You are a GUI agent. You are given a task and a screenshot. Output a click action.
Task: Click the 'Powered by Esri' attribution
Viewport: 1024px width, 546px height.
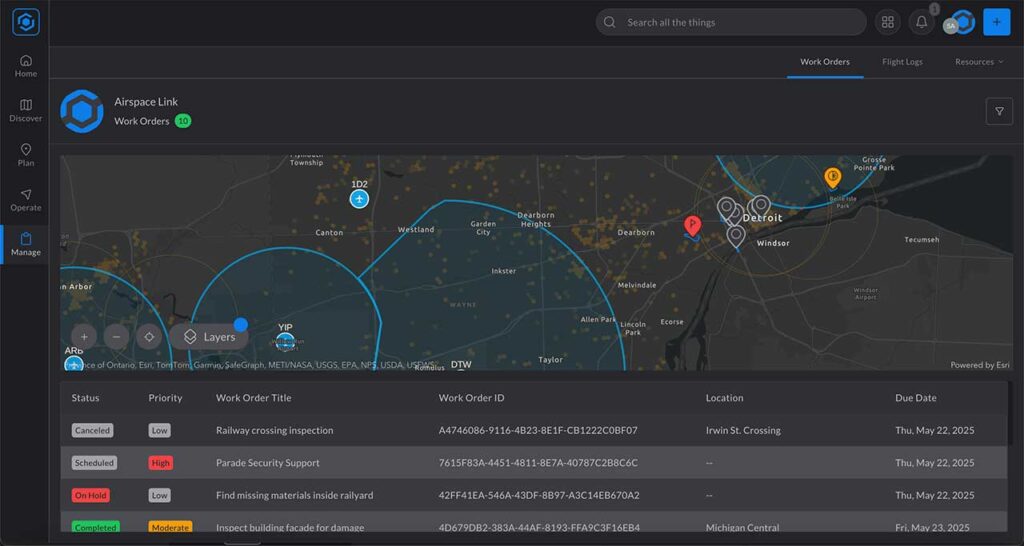tap(980, 365)
